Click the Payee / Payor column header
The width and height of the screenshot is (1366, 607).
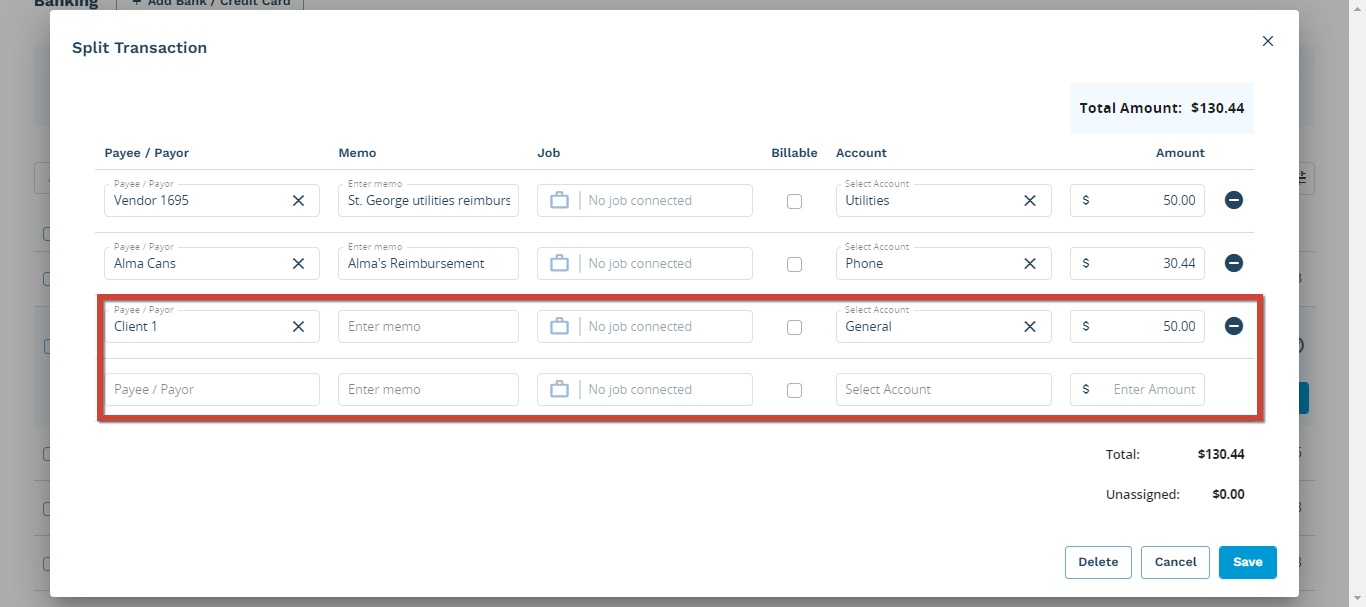(x=146, y=153)
